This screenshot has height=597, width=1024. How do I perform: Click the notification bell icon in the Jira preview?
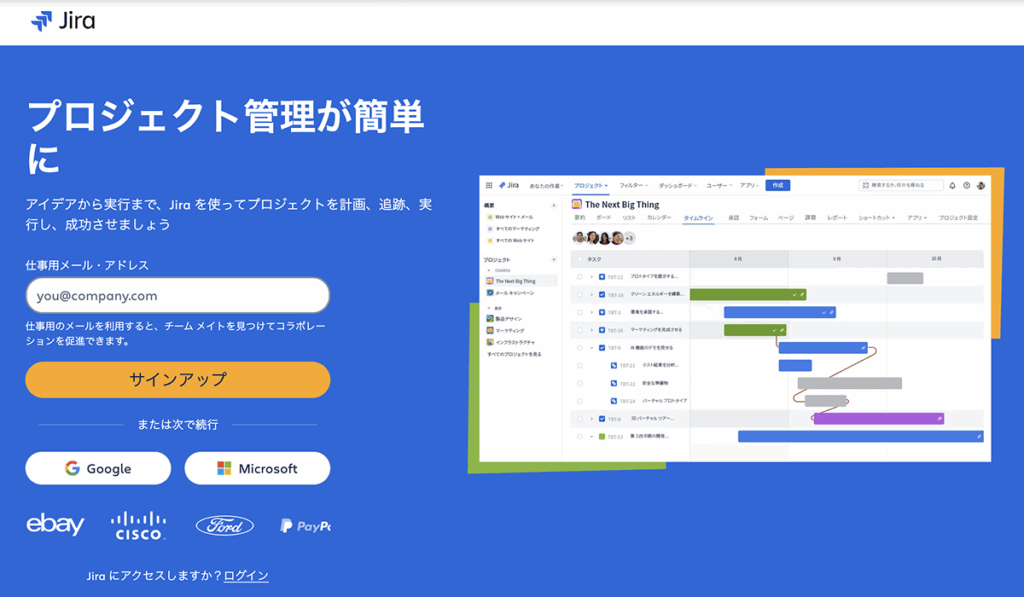tap(952, 185)
